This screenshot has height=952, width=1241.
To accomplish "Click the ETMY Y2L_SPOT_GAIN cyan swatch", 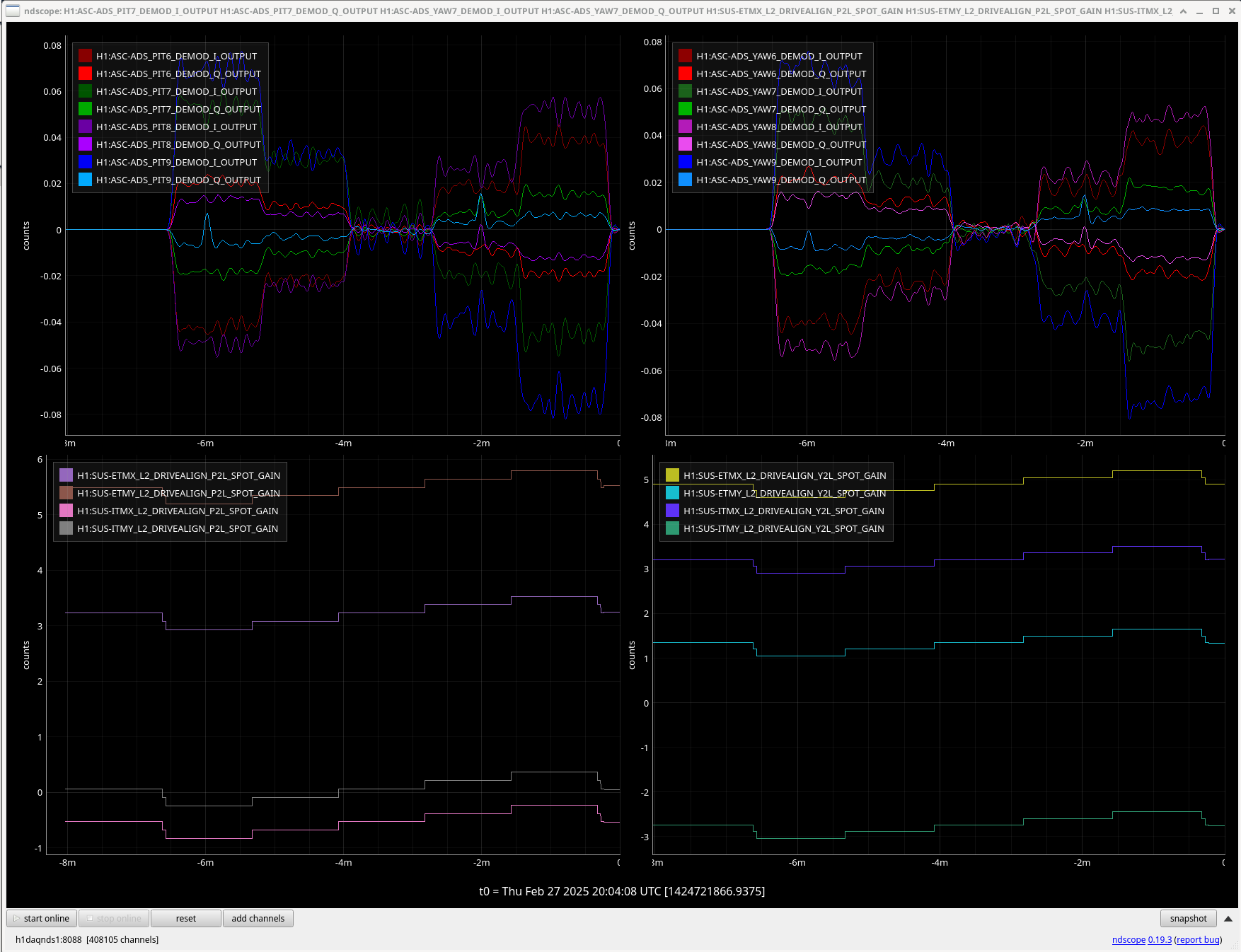I will [x=672, y=493].
